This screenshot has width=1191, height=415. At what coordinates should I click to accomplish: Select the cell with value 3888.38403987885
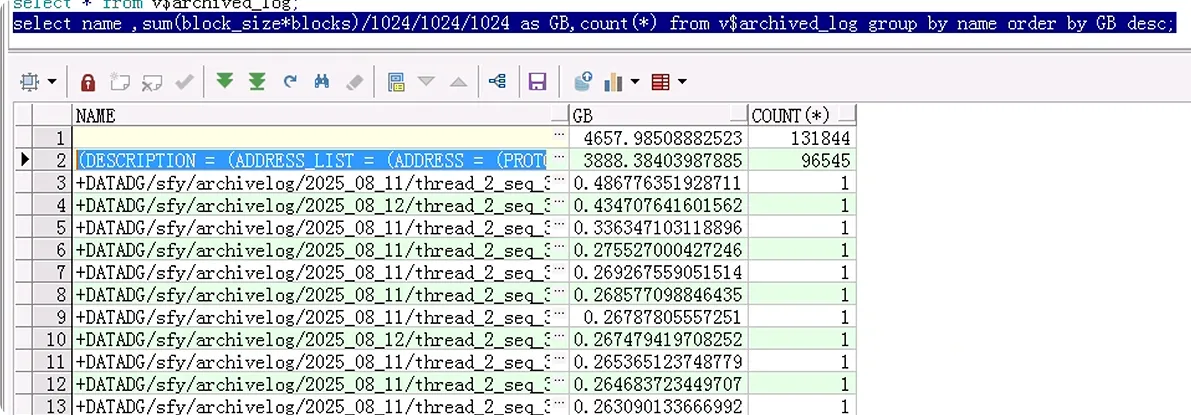(x=659, y=160)
